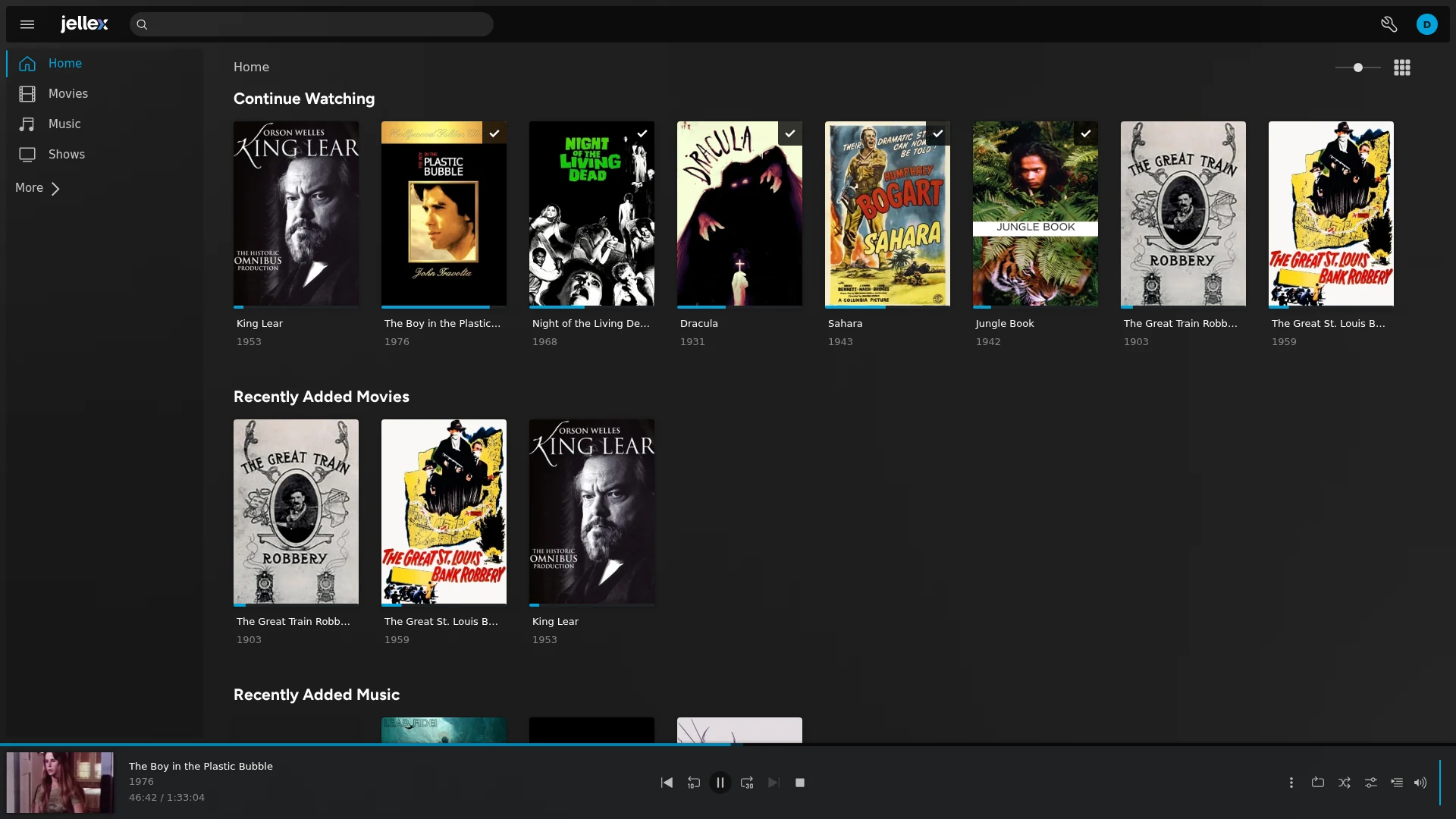Click the Jungle Book title link
Image resolution: width=1456 pixels, height=819 pixels.
pyautogui.click(x=1005, y=324)
